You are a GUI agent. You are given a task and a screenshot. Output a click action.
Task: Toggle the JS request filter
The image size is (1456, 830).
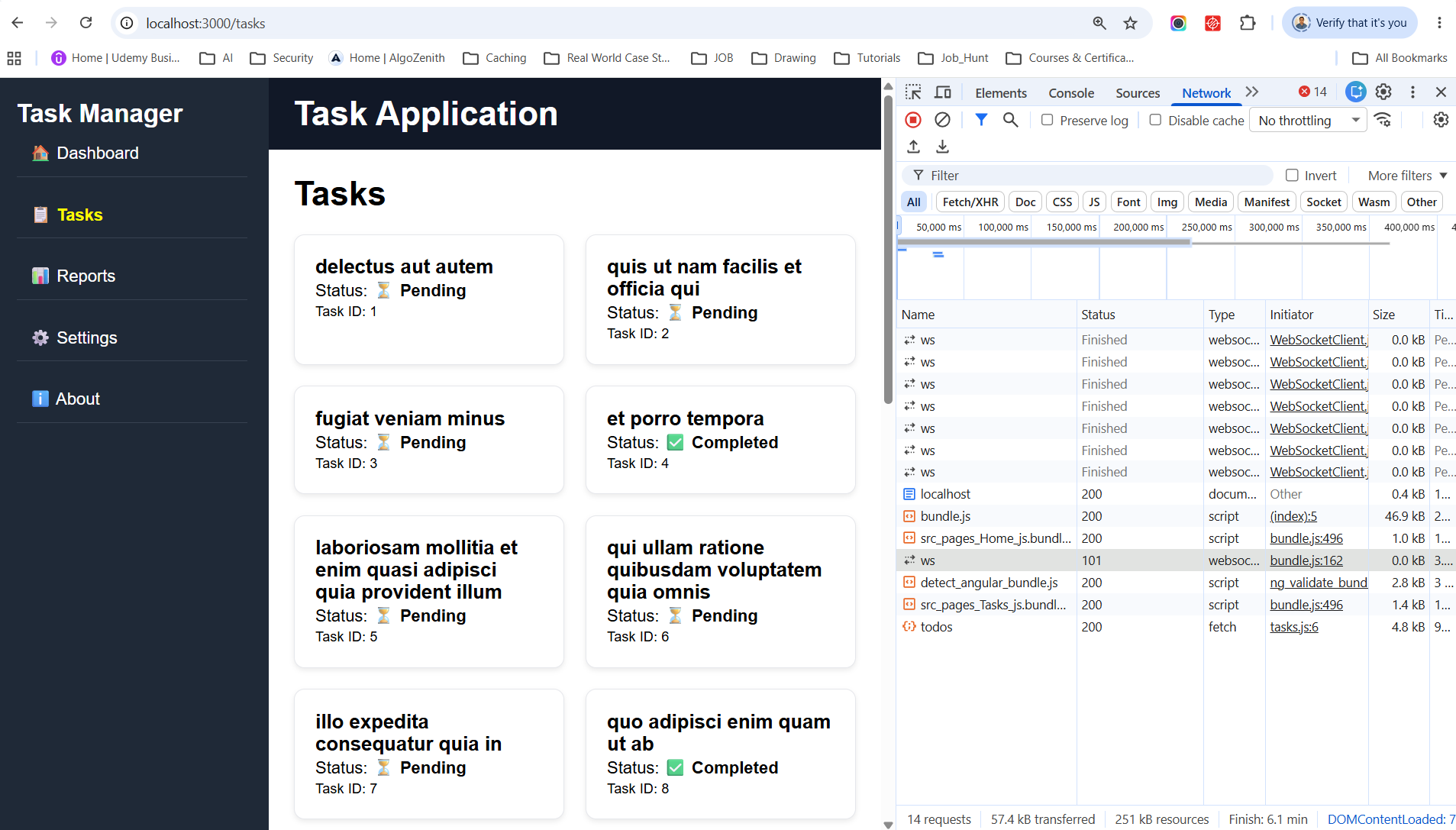[1094, 202]
